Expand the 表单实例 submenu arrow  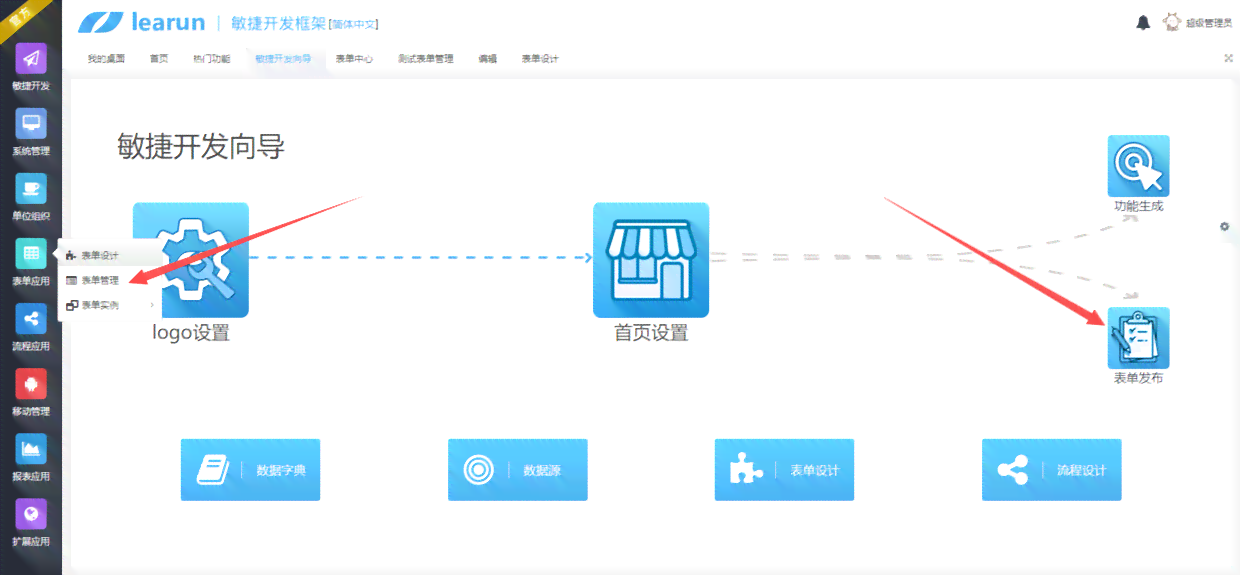(152, 305)
